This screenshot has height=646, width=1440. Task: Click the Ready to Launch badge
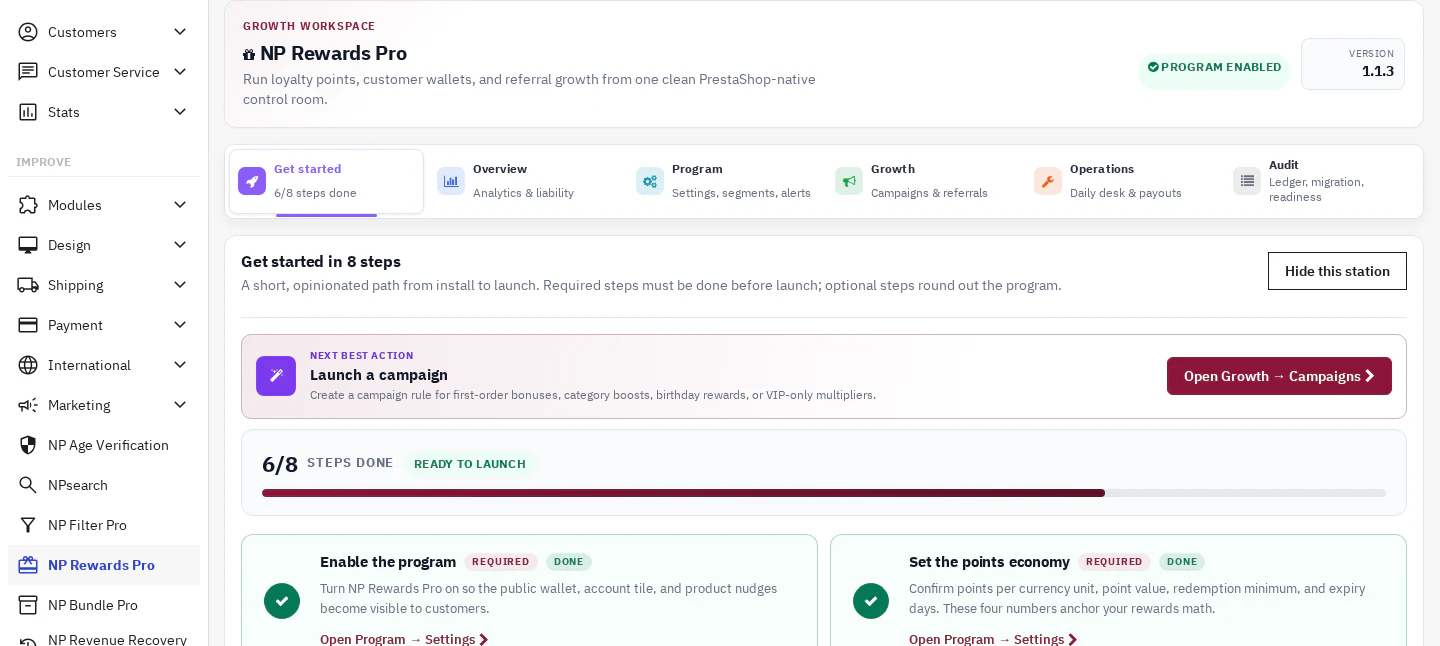pos(470,464)
